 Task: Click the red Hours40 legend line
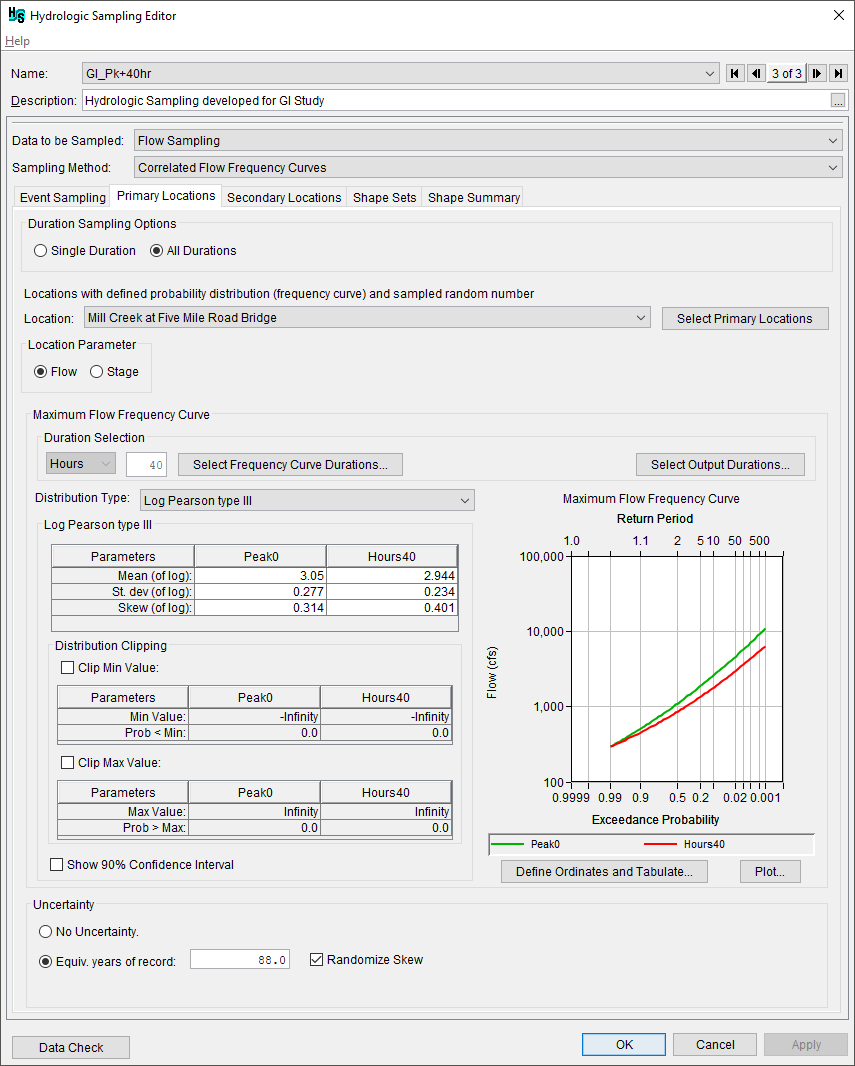pos(662,844)
